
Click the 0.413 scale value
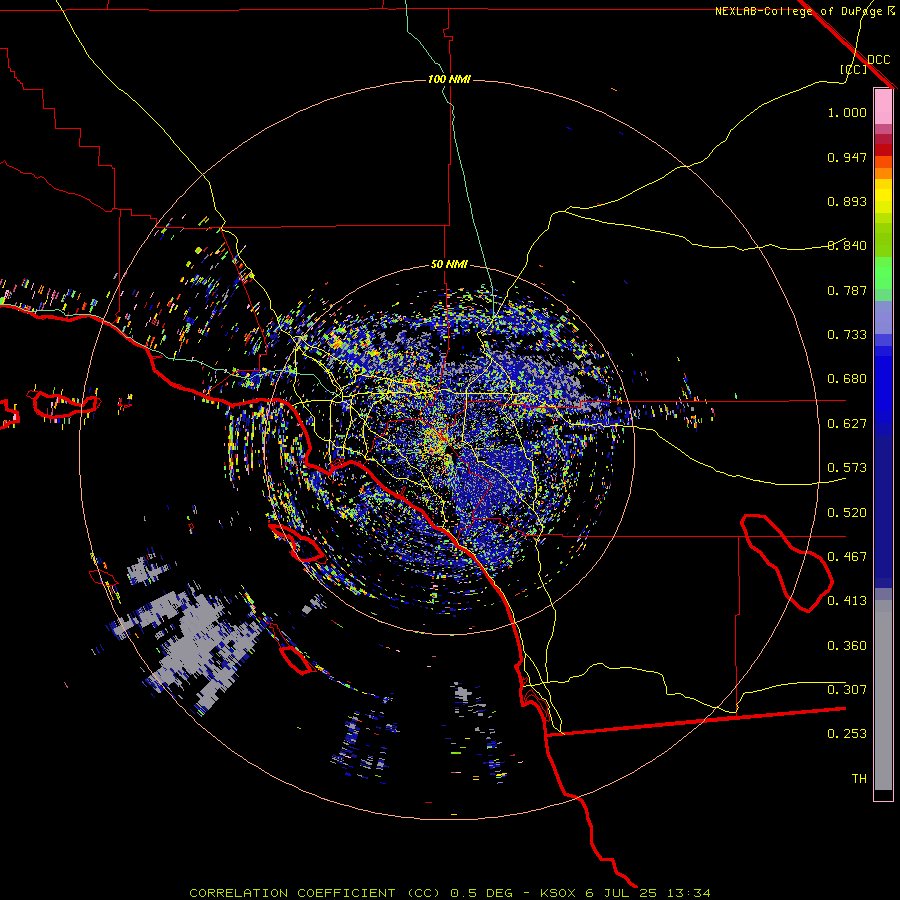pos(847,601)
